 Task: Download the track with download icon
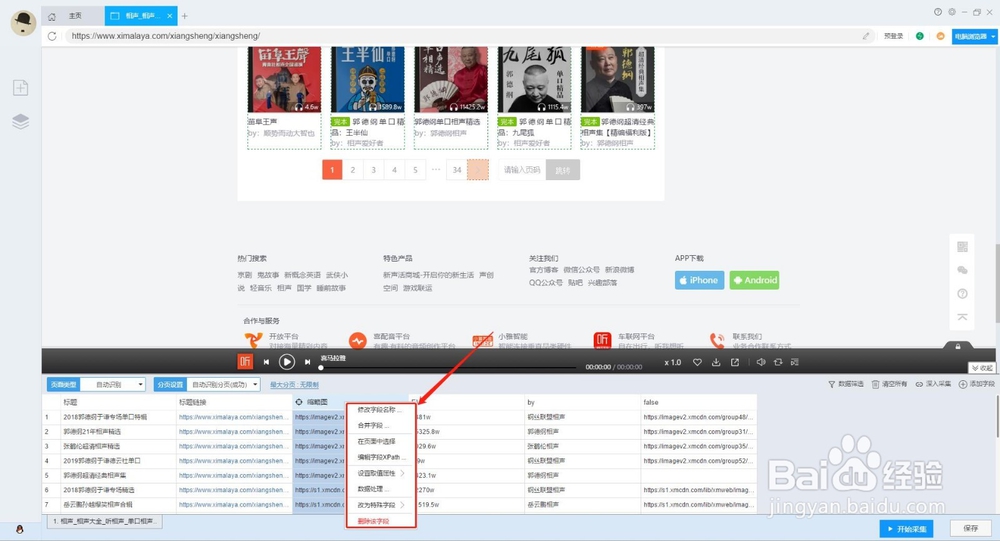[716, 362]
